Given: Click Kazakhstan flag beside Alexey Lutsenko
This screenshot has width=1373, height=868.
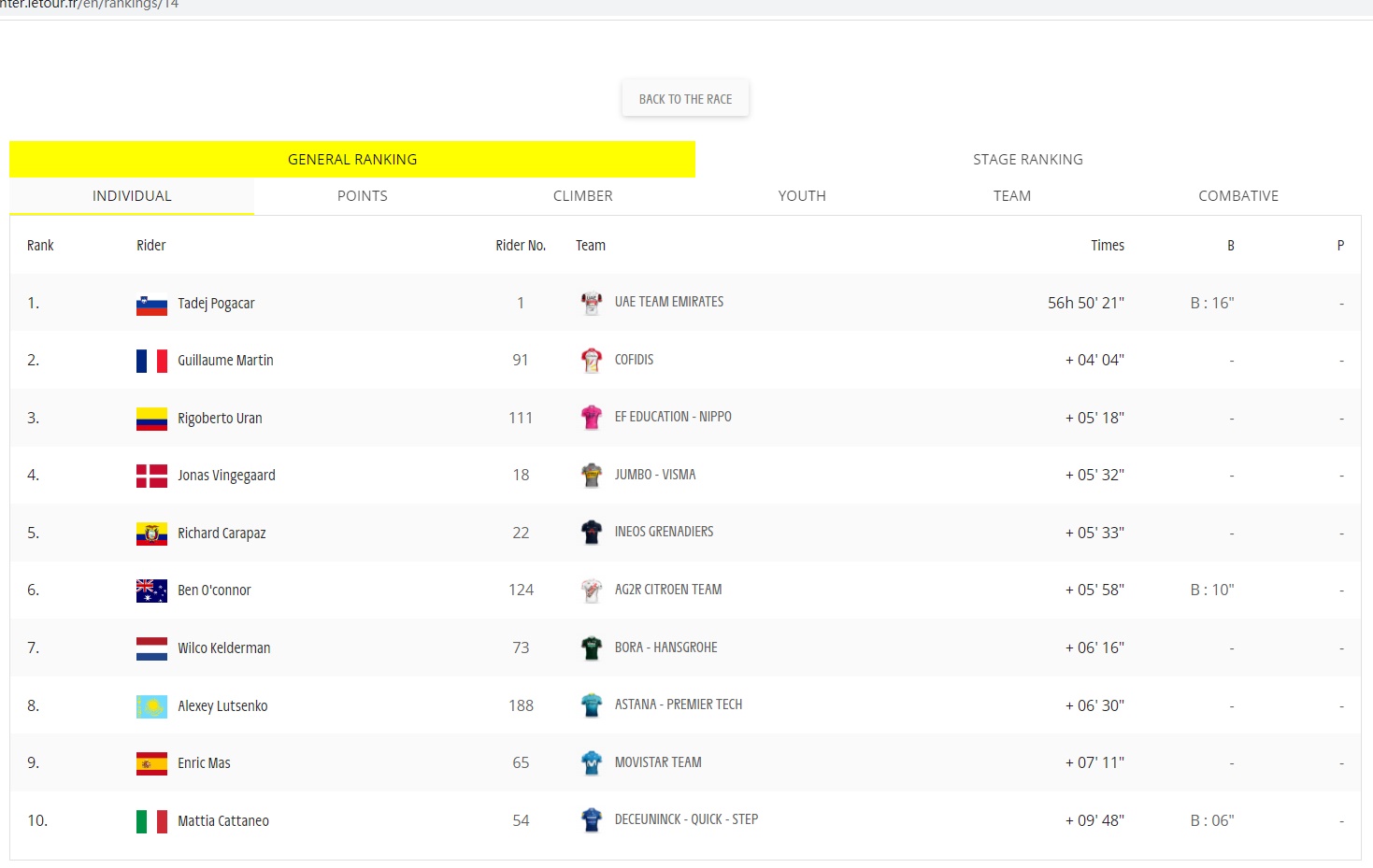Looking at the screenshot, I should [x=151, y=706].
